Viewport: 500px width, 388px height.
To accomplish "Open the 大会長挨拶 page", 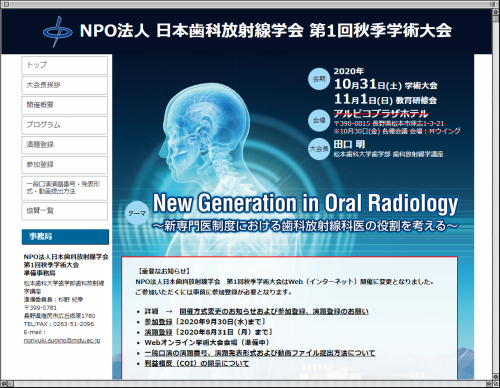I will pos(65,85).
